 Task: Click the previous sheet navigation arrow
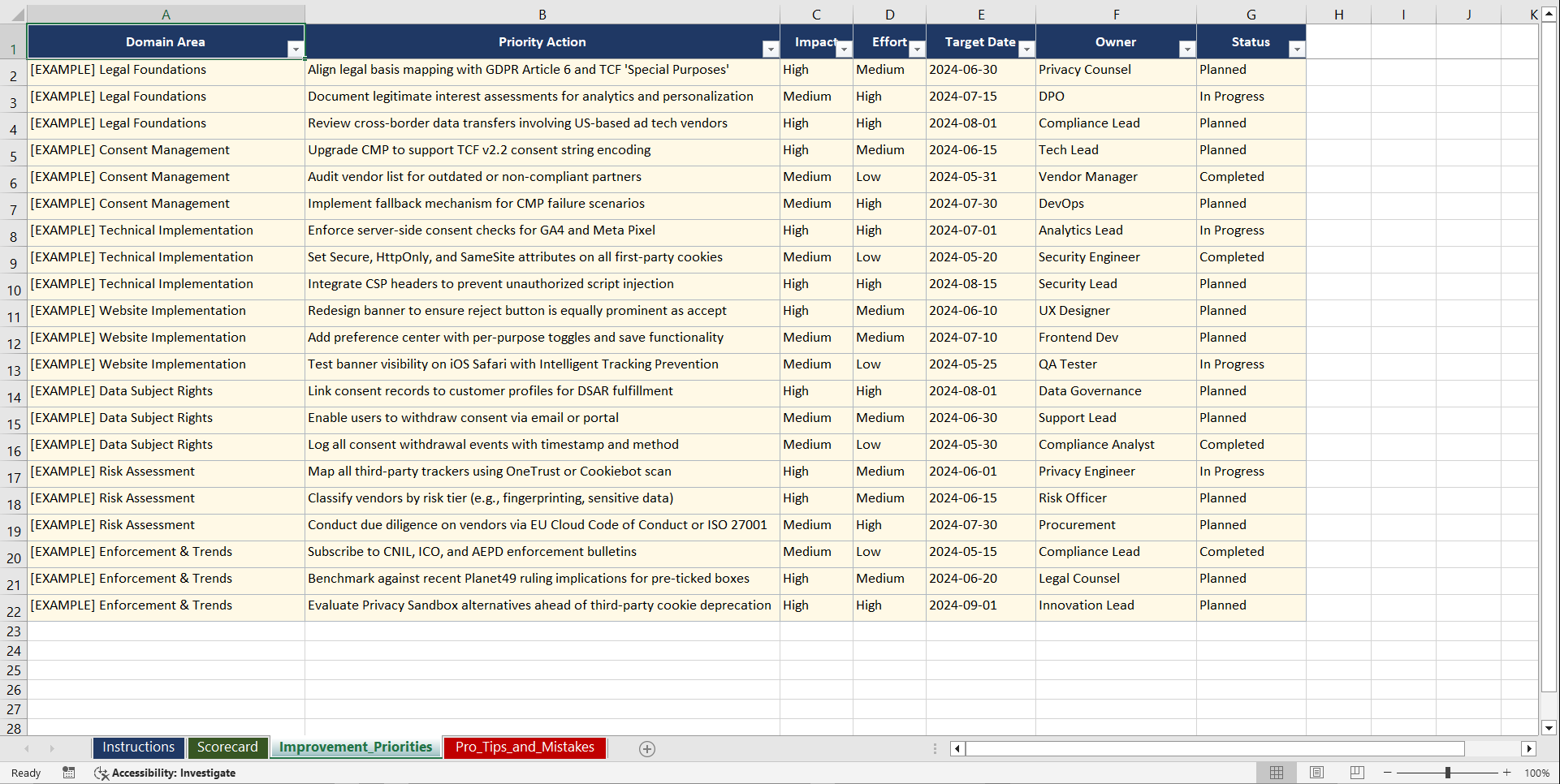pyautogui.click(x=27, y=748)
